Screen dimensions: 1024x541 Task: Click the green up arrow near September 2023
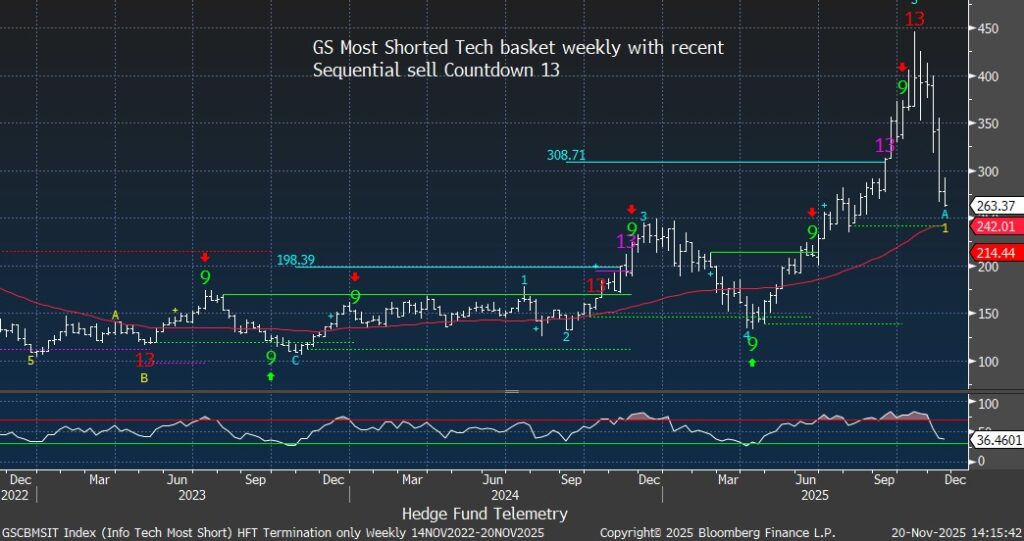pos(270,376)
